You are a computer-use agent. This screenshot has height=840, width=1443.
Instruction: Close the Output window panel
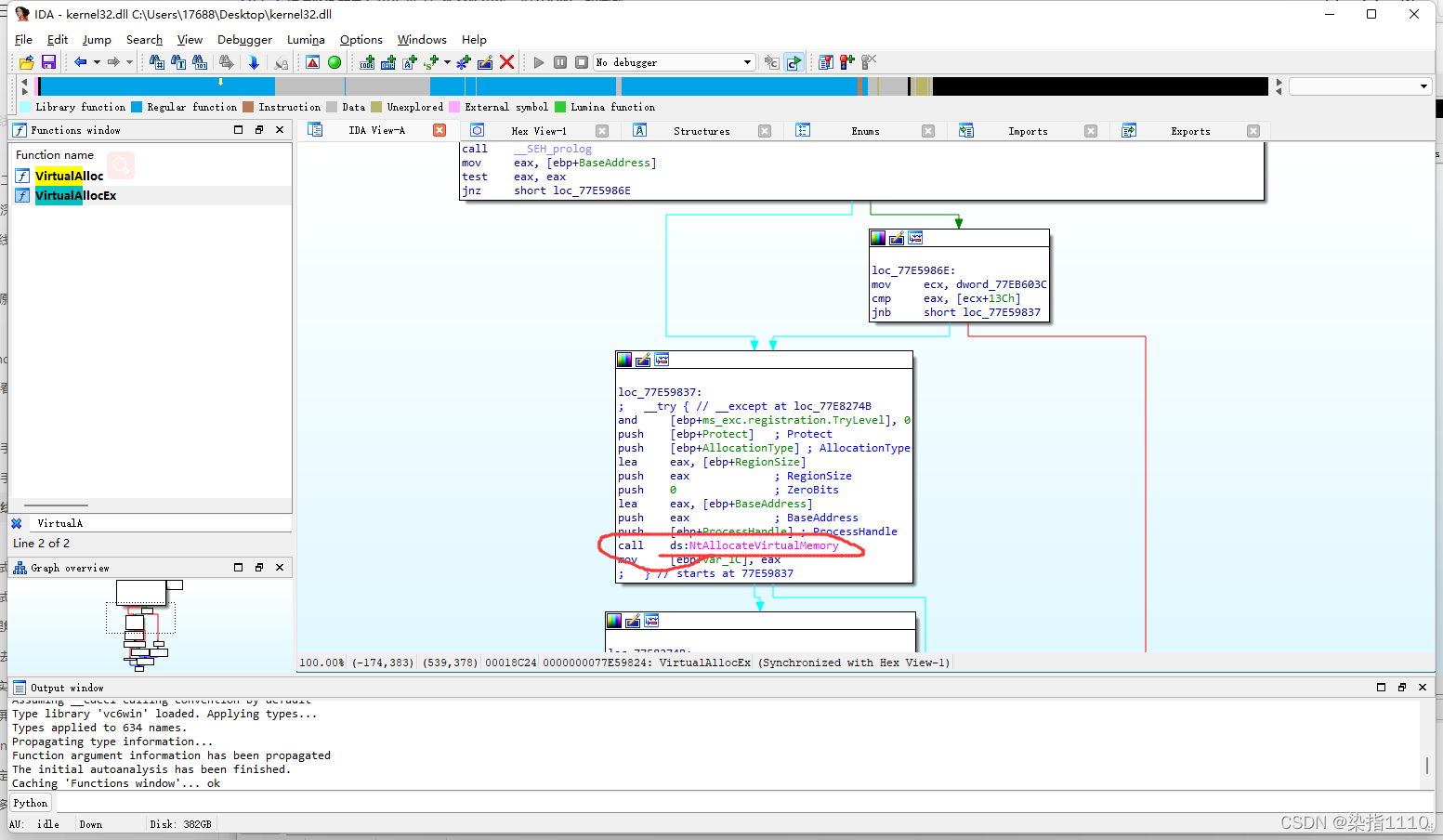pyautogui.click(x=1423, y=687)
